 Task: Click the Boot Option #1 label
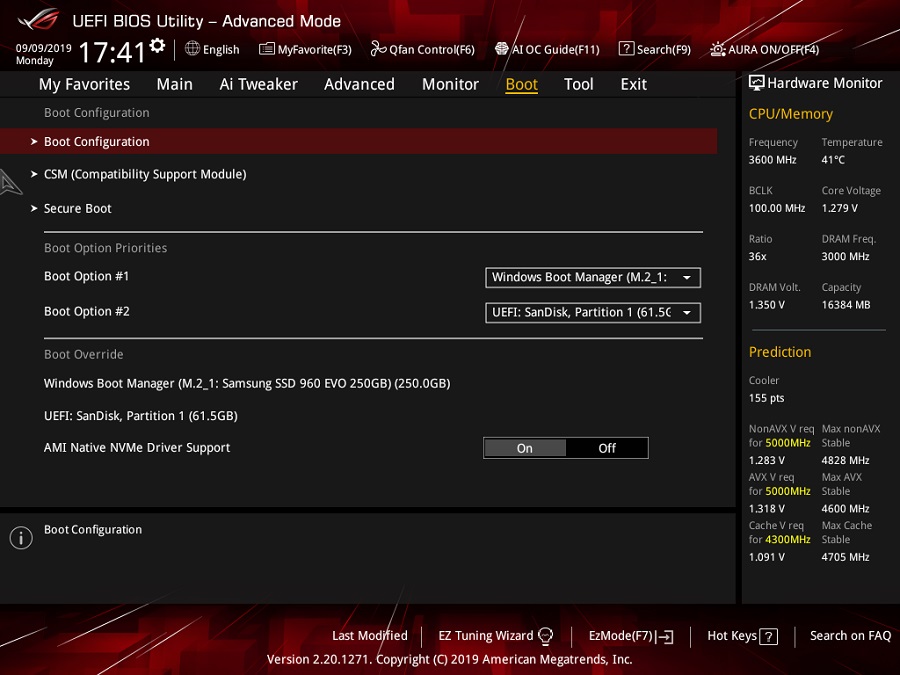[x=87, y=276]
